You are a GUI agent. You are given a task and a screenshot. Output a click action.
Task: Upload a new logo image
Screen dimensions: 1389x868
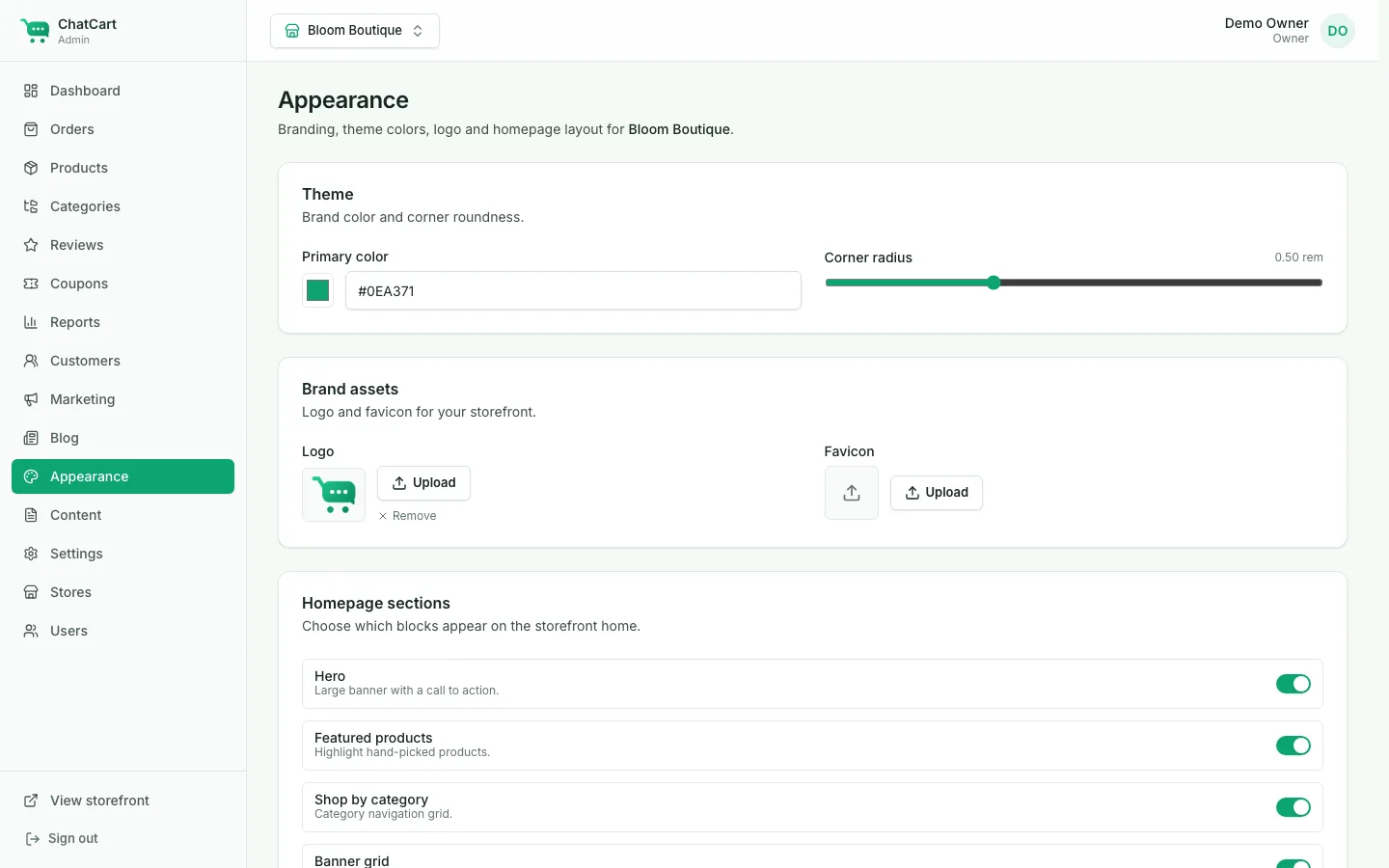pyautogui.click(x=423, y=483)
